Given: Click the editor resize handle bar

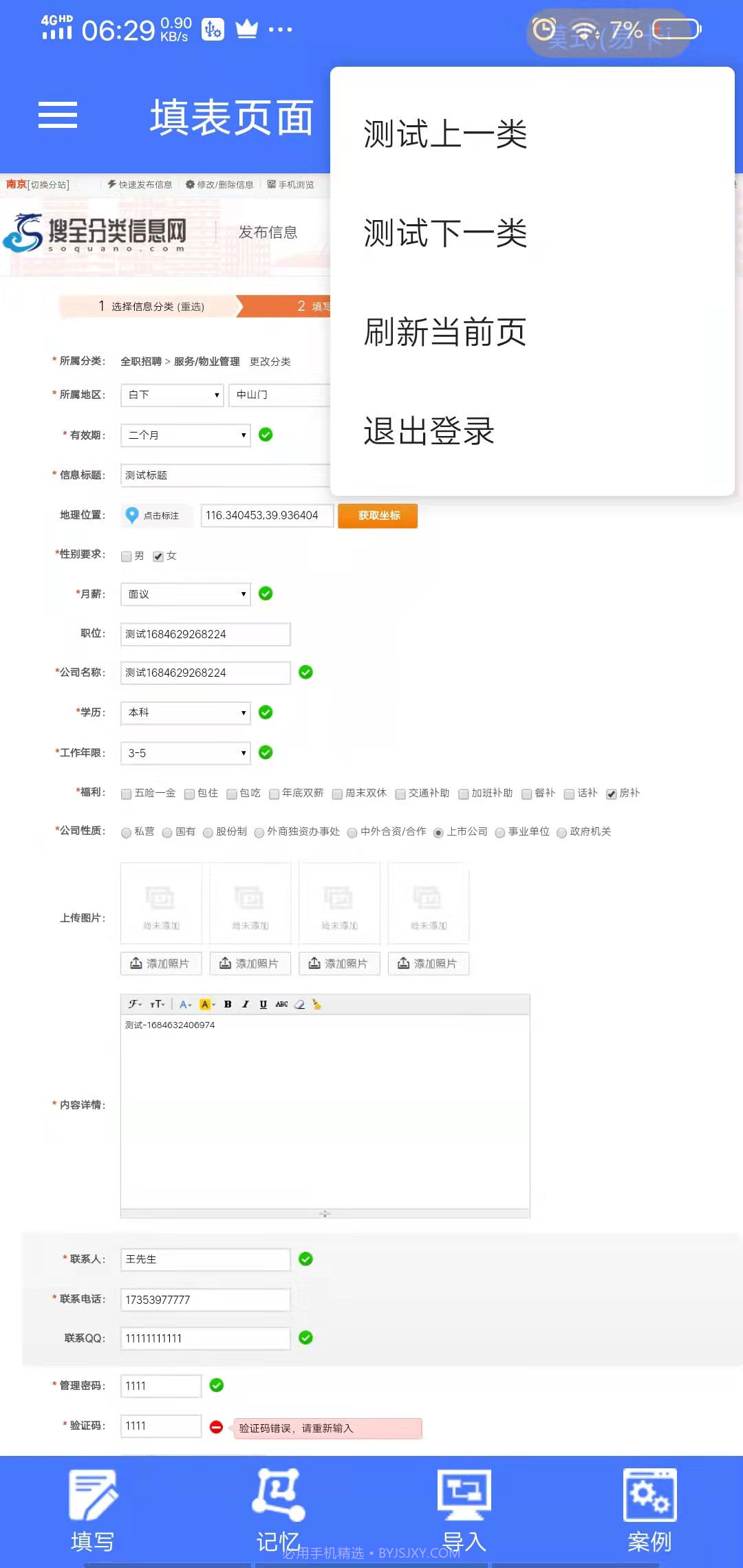Looking at the screenshot, I should [x=325, y=1214].
